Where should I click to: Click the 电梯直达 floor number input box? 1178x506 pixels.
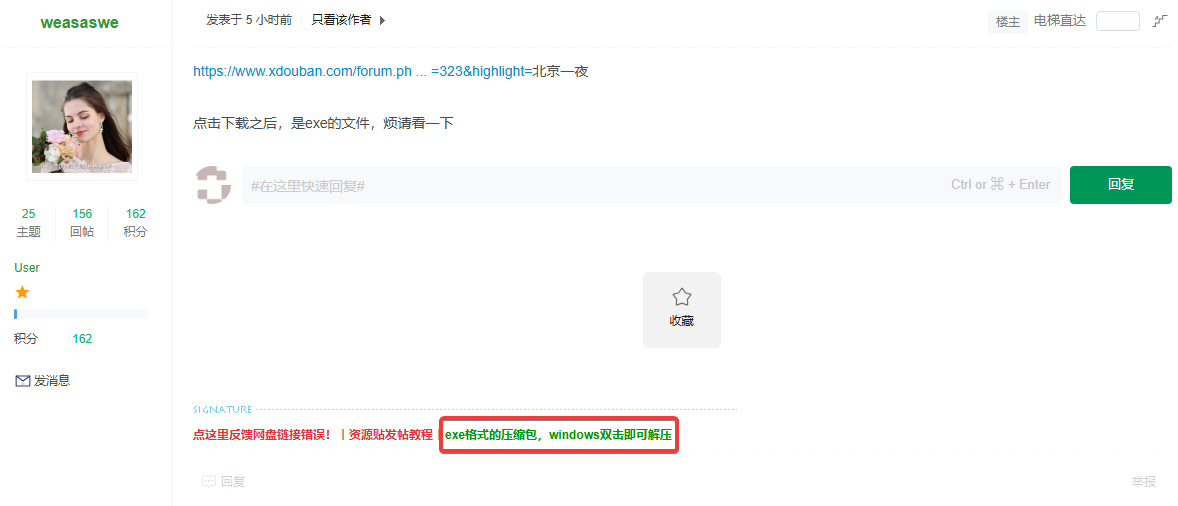[x=1117, y=21]
